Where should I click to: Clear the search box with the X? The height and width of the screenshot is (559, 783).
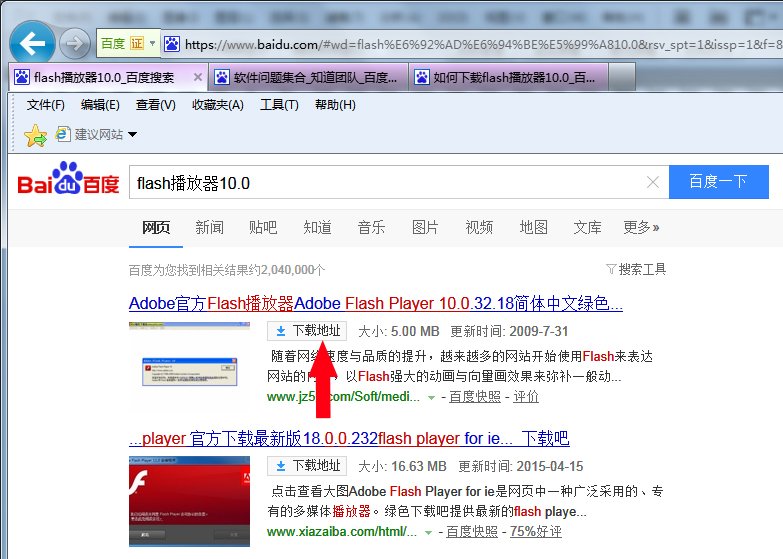[653, 182]
